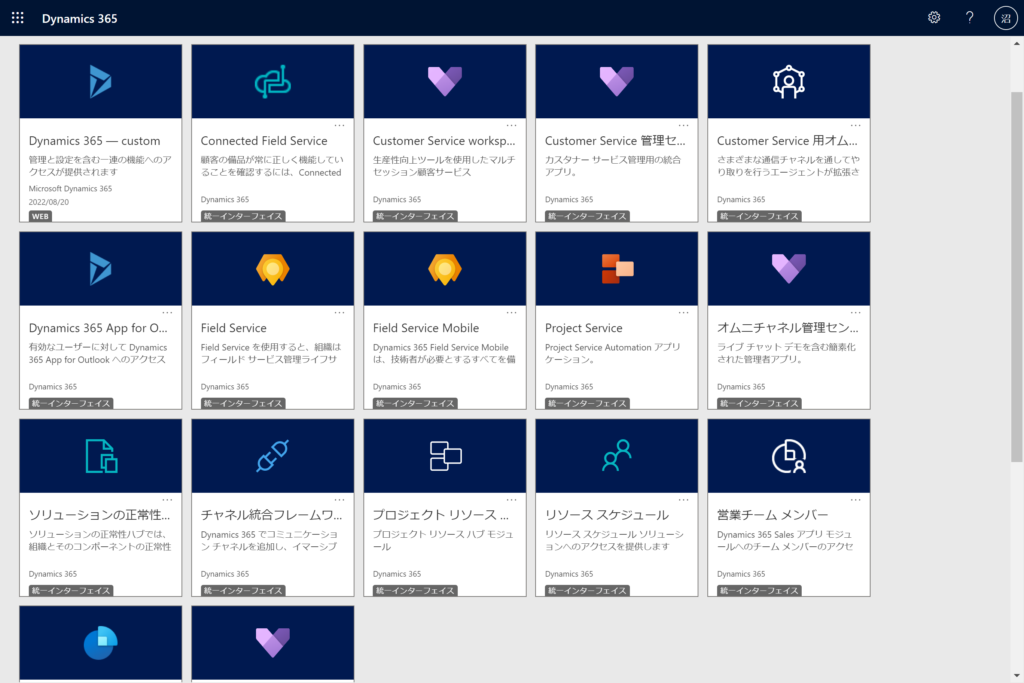Click the Field Service tile icon
1024x683 pixels.
point(272,268)
